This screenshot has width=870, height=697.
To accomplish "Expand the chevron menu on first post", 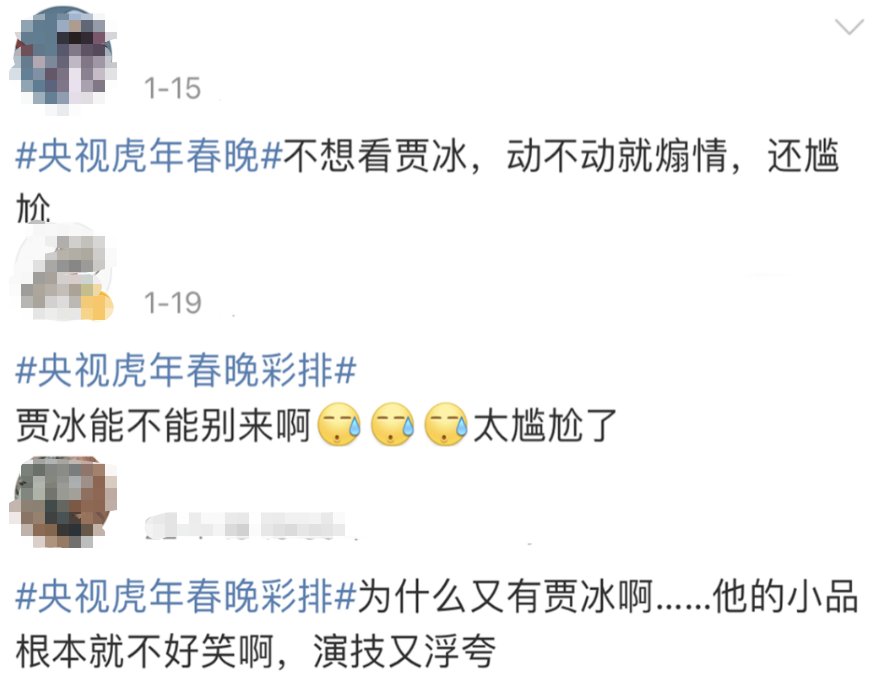I will (x=849, y=27).
